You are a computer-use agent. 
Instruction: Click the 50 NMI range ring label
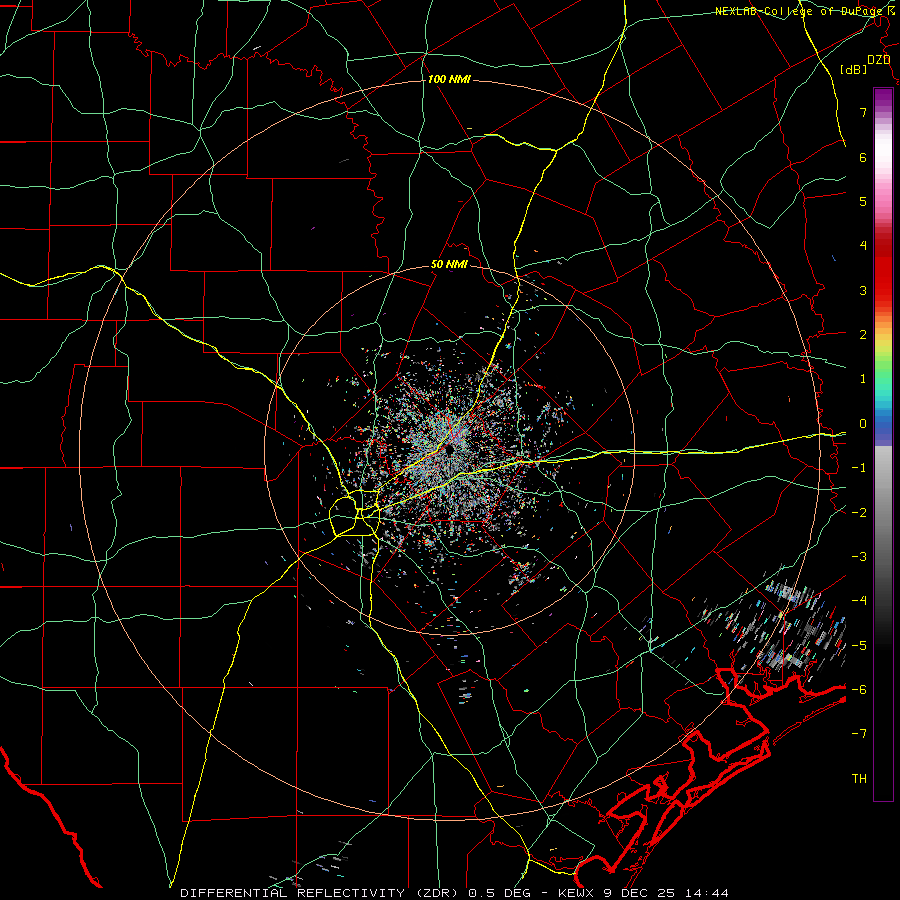point(449,265)
